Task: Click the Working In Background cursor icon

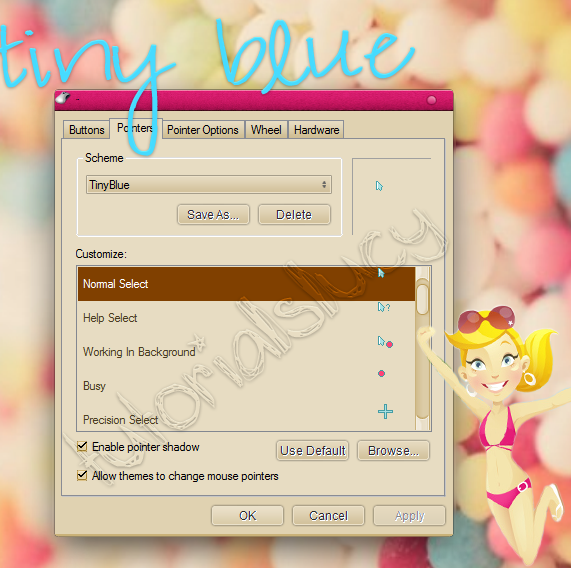Action: [x=385, y=342]
